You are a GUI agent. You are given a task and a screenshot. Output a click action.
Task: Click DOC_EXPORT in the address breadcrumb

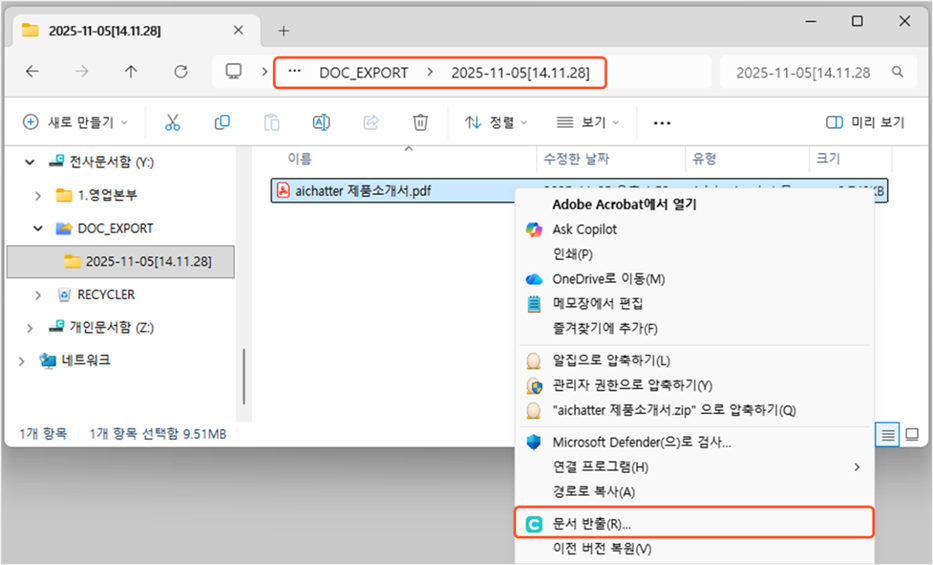click(x=363, y=73)
